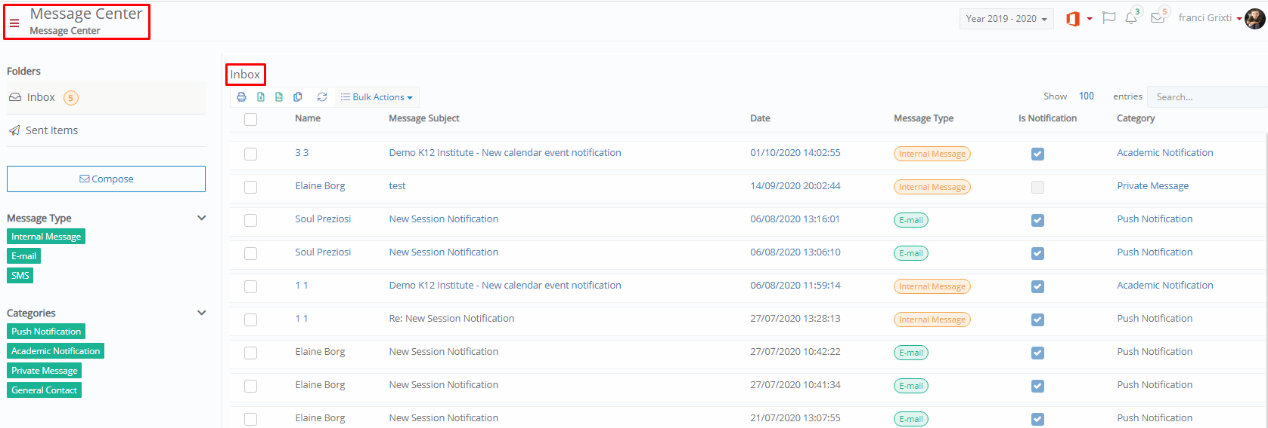Open the Inbox folder
The width and height of the screenshot is (1268, 428).
tap(104, 98)
